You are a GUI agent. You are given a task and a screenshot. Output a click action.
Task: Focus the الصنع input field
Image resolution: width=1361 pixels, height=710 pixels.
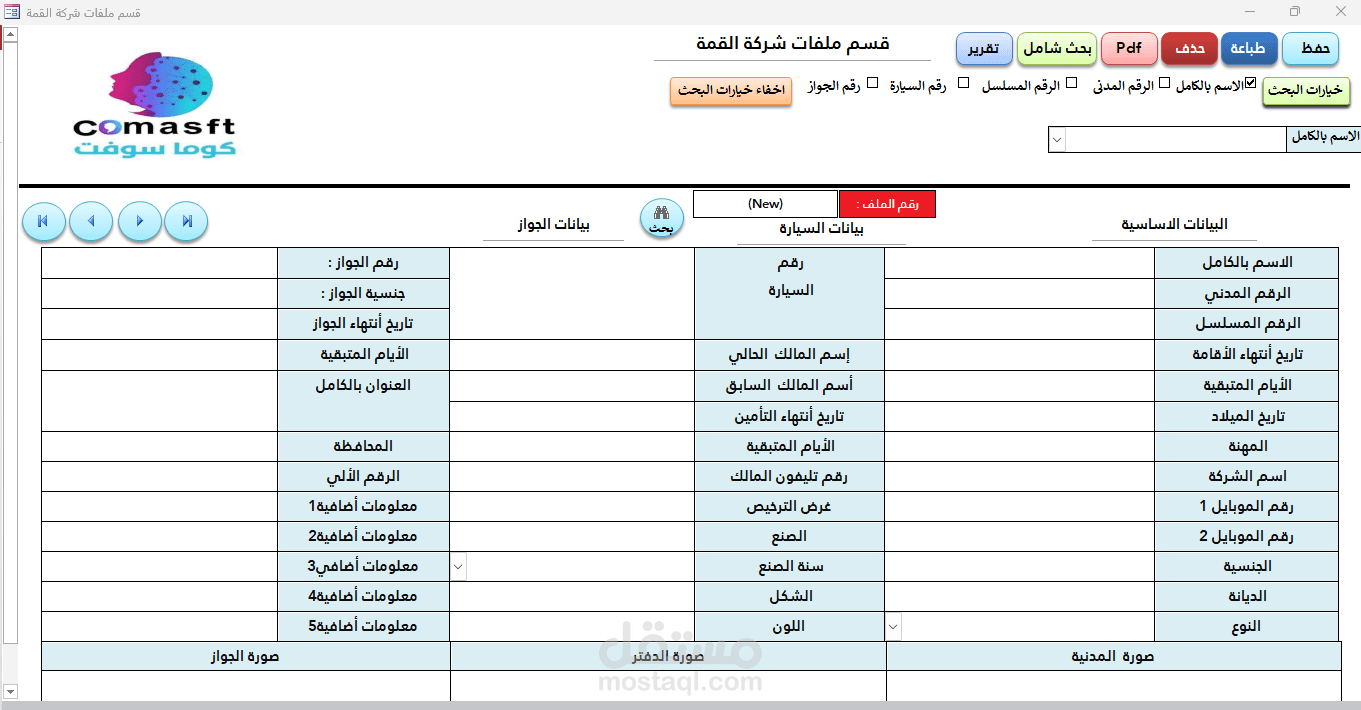click(x=572, y=537)
